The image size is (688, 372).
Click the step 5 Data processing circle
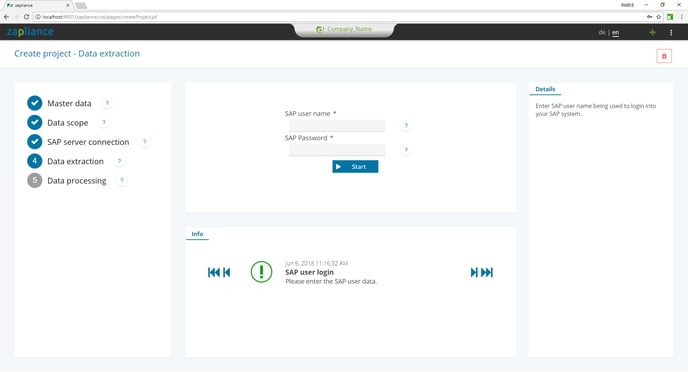pyautogui.click(x=35, y=180)
